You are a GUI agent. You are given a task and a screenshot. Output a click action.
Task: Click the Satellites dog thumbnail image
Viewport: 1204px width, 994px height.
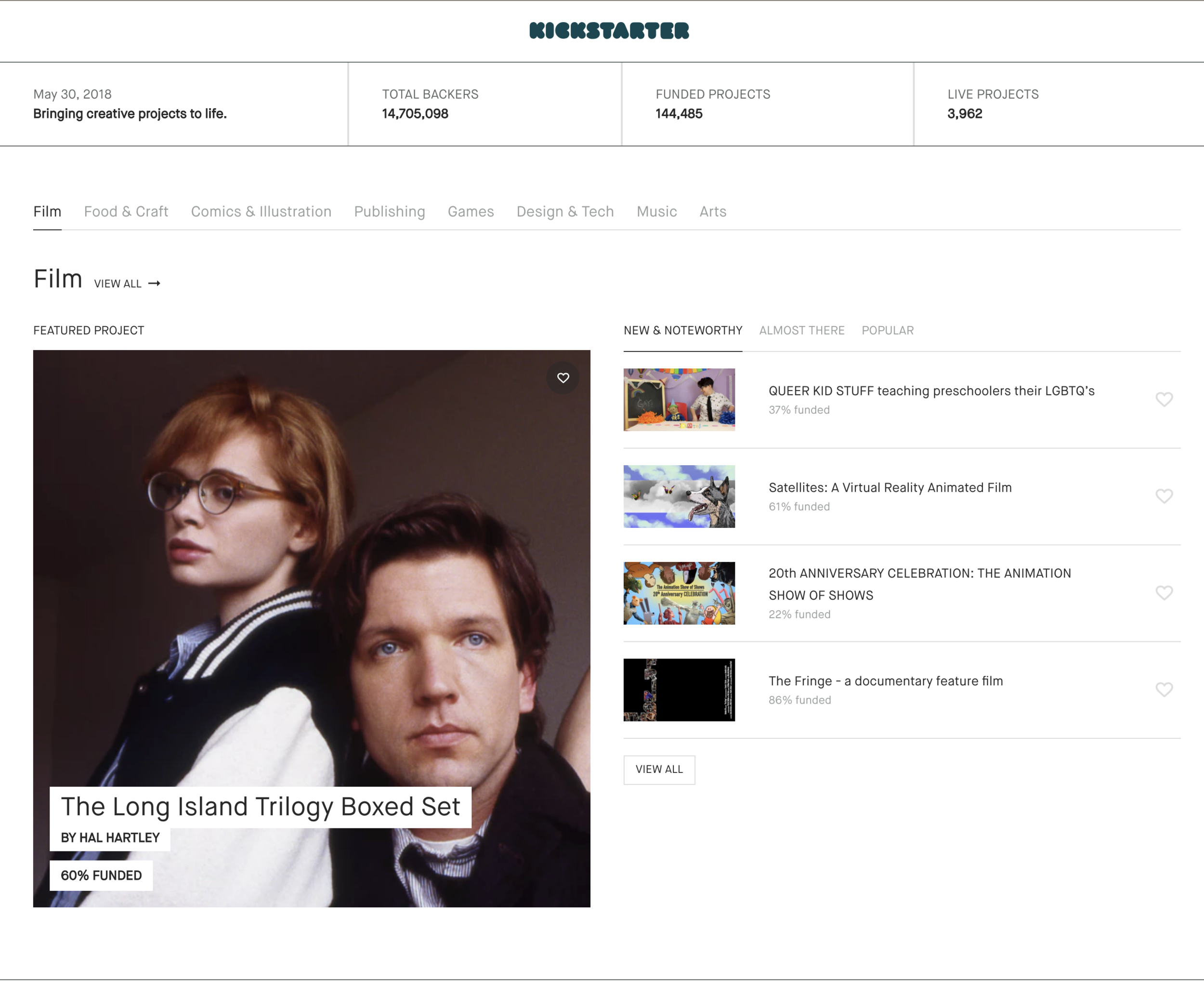tap(679, 497)
